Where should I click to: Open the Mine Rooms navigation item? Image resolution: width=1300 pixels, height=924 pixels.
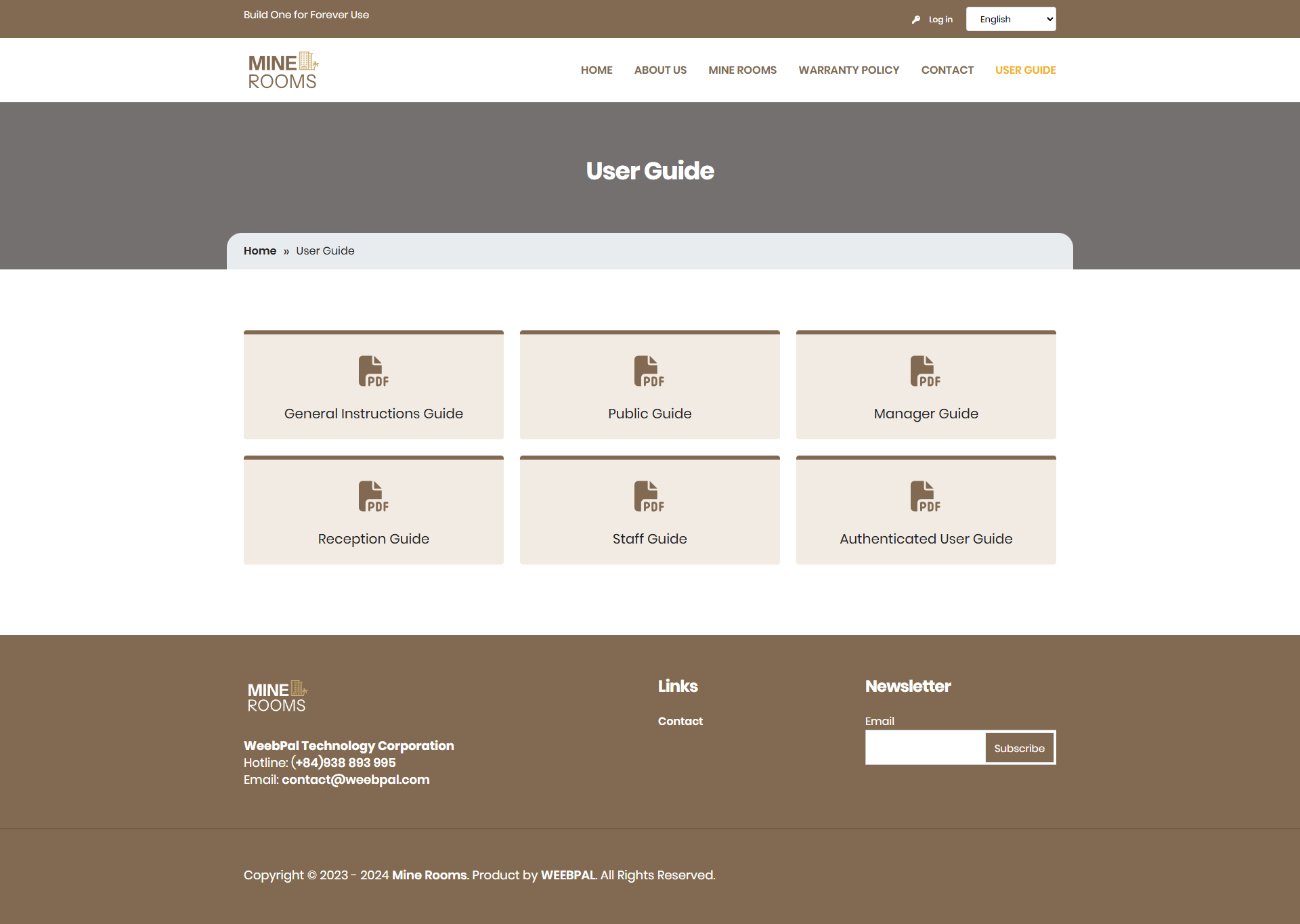(x=742, y=70)
